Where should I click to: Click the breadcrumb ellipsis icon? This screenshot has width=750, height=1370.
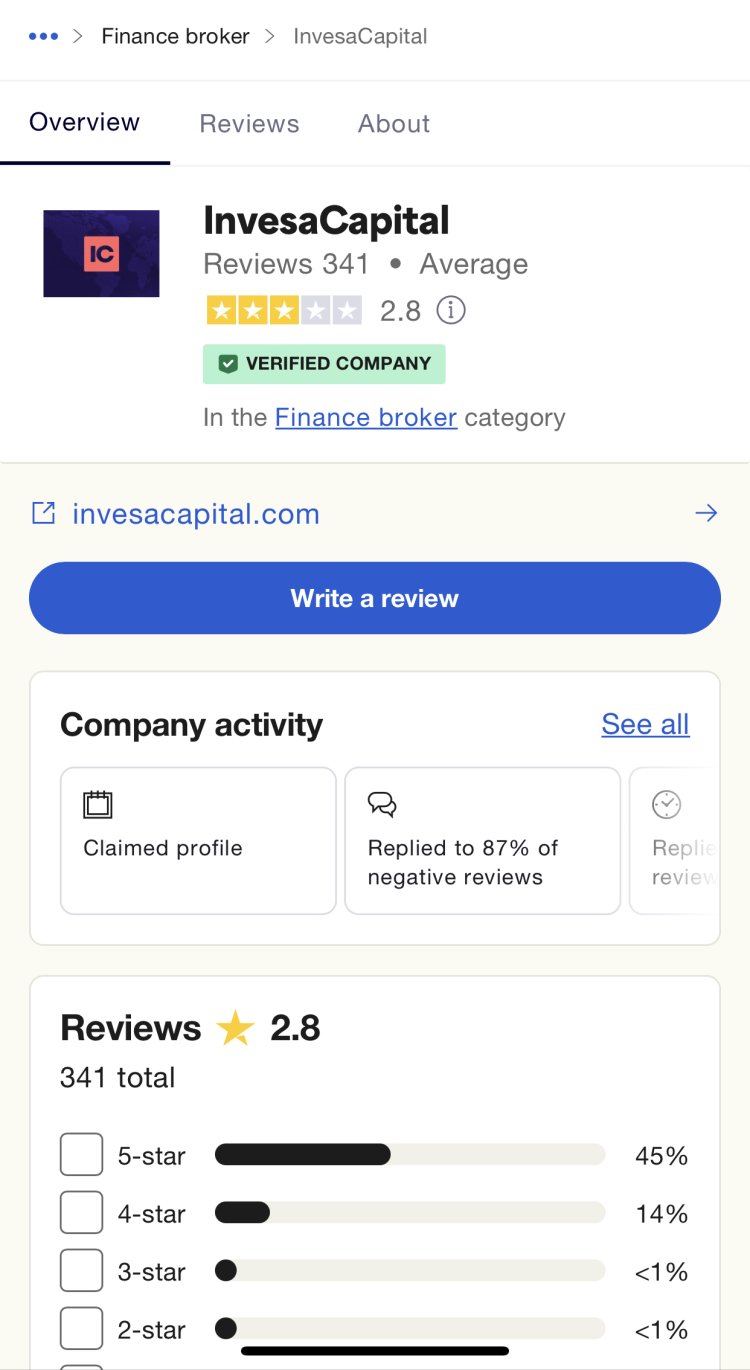point(44,35)
